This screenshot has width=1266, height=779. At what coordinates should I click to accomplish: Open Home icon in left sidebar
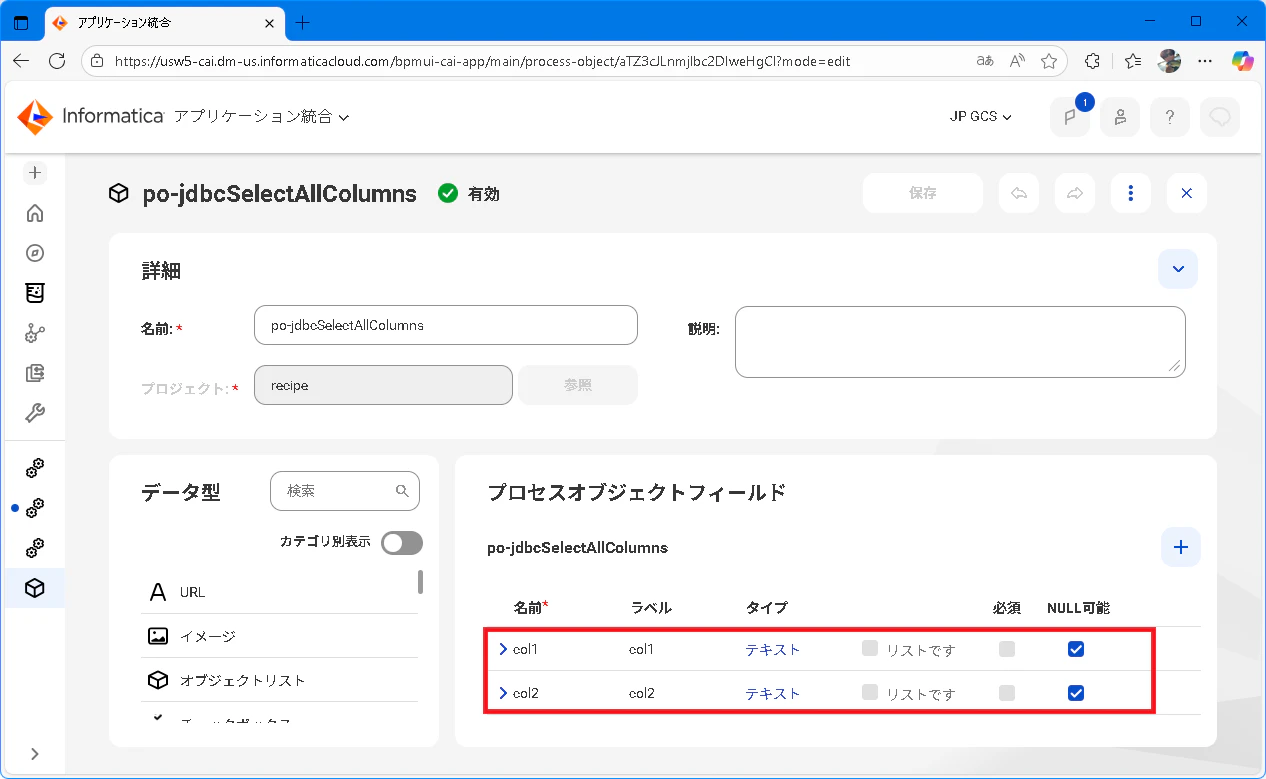tap(35, 213)
